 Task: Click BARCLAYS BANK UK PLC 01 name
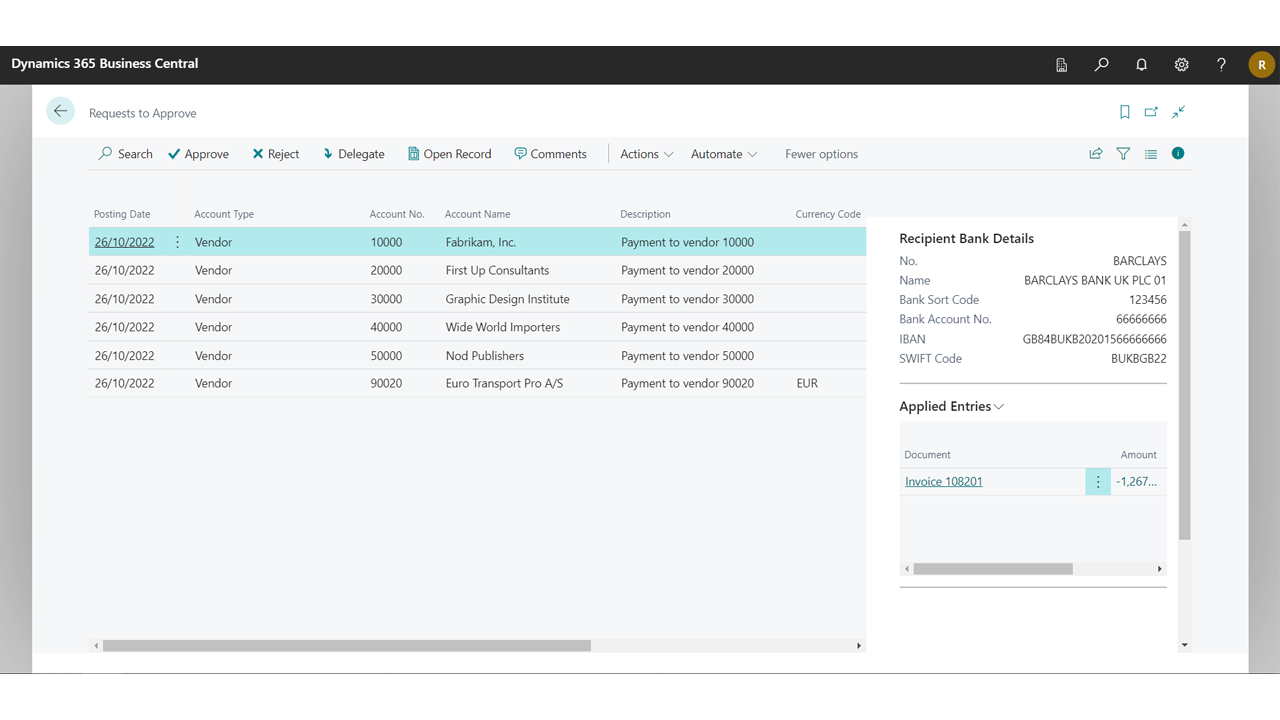[1095, 280]
